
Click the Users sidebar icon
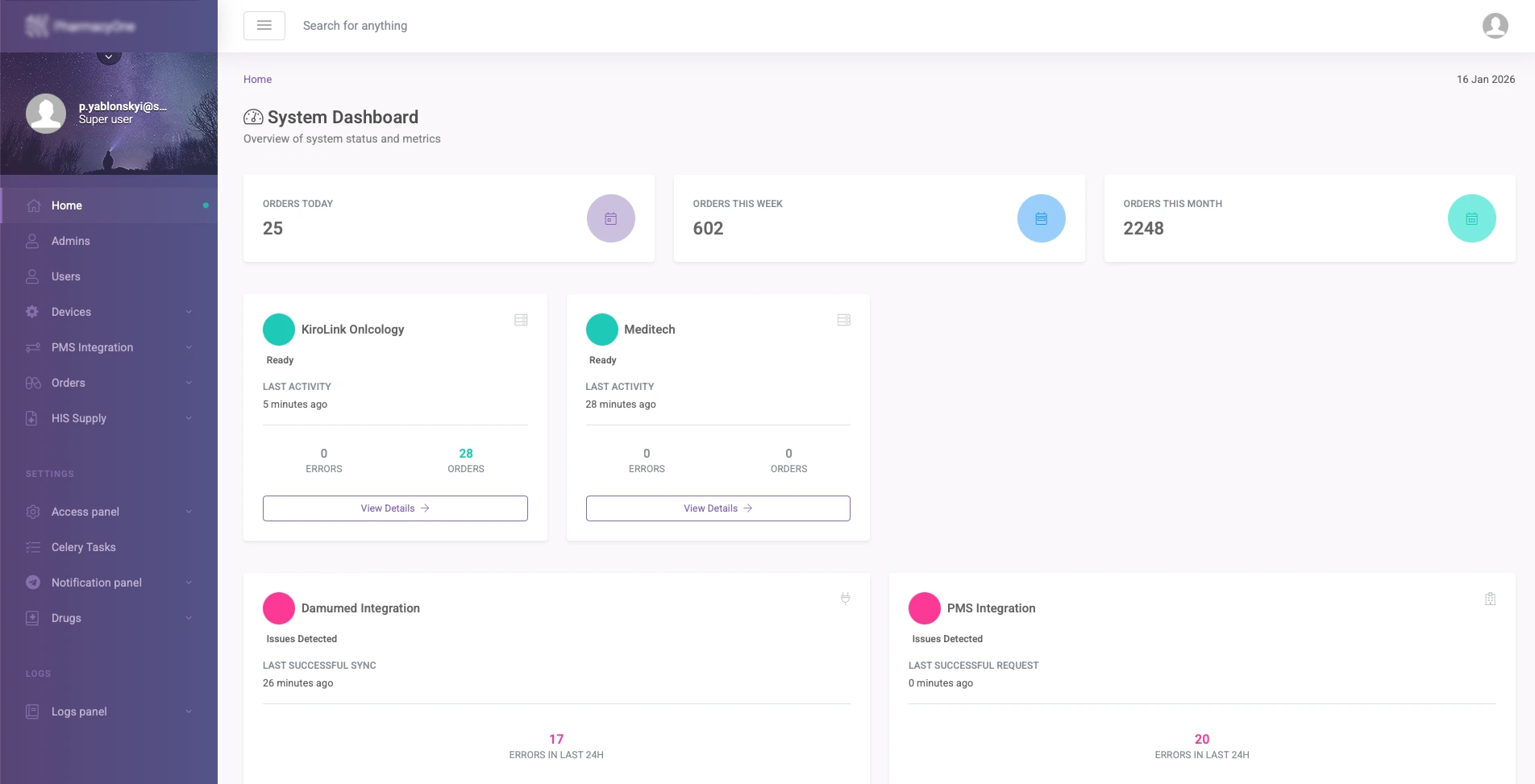click(32, 276)
